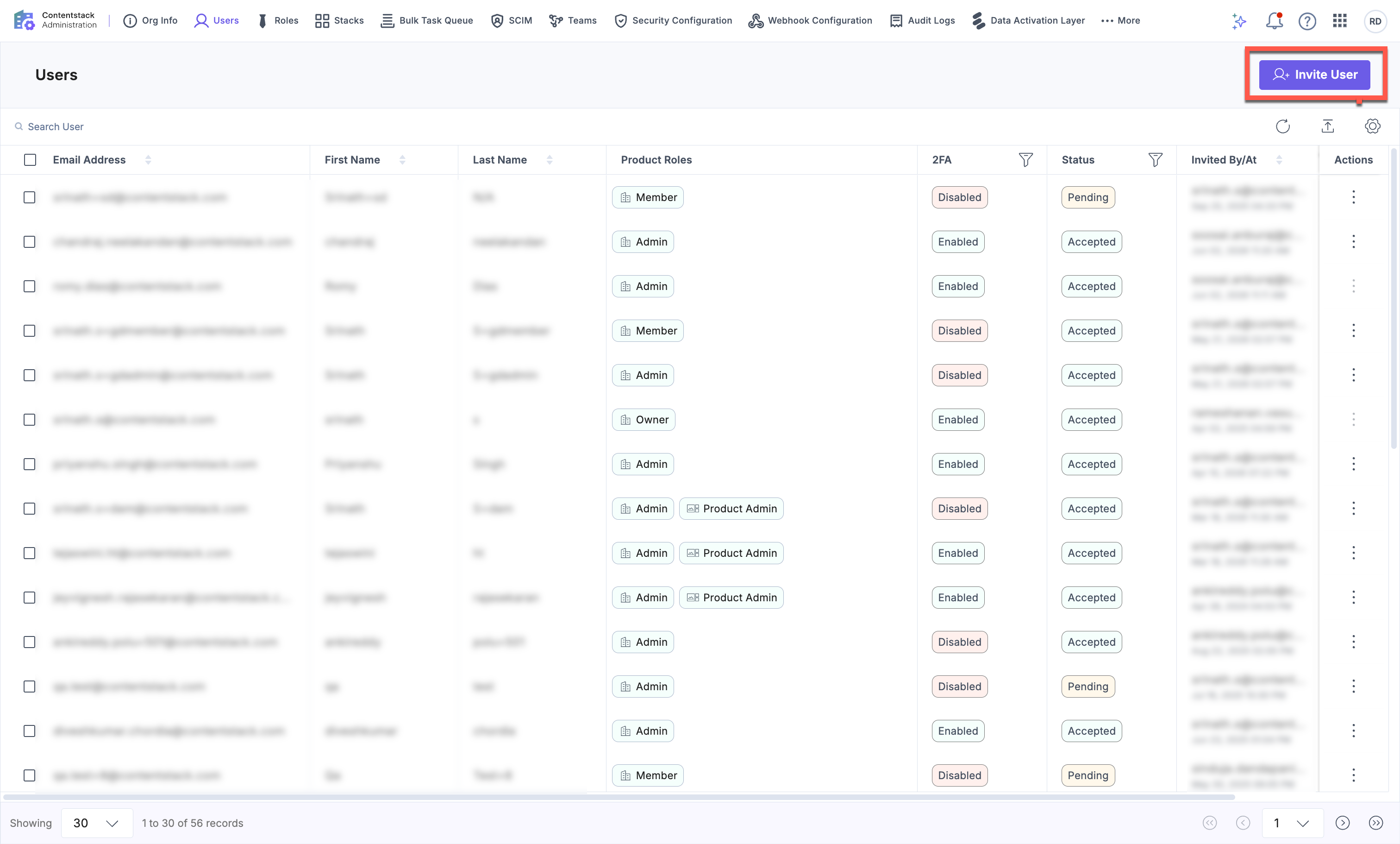Go to the Stacks tab
This screenshot has height=844, width=1400.
click(339, 20)
